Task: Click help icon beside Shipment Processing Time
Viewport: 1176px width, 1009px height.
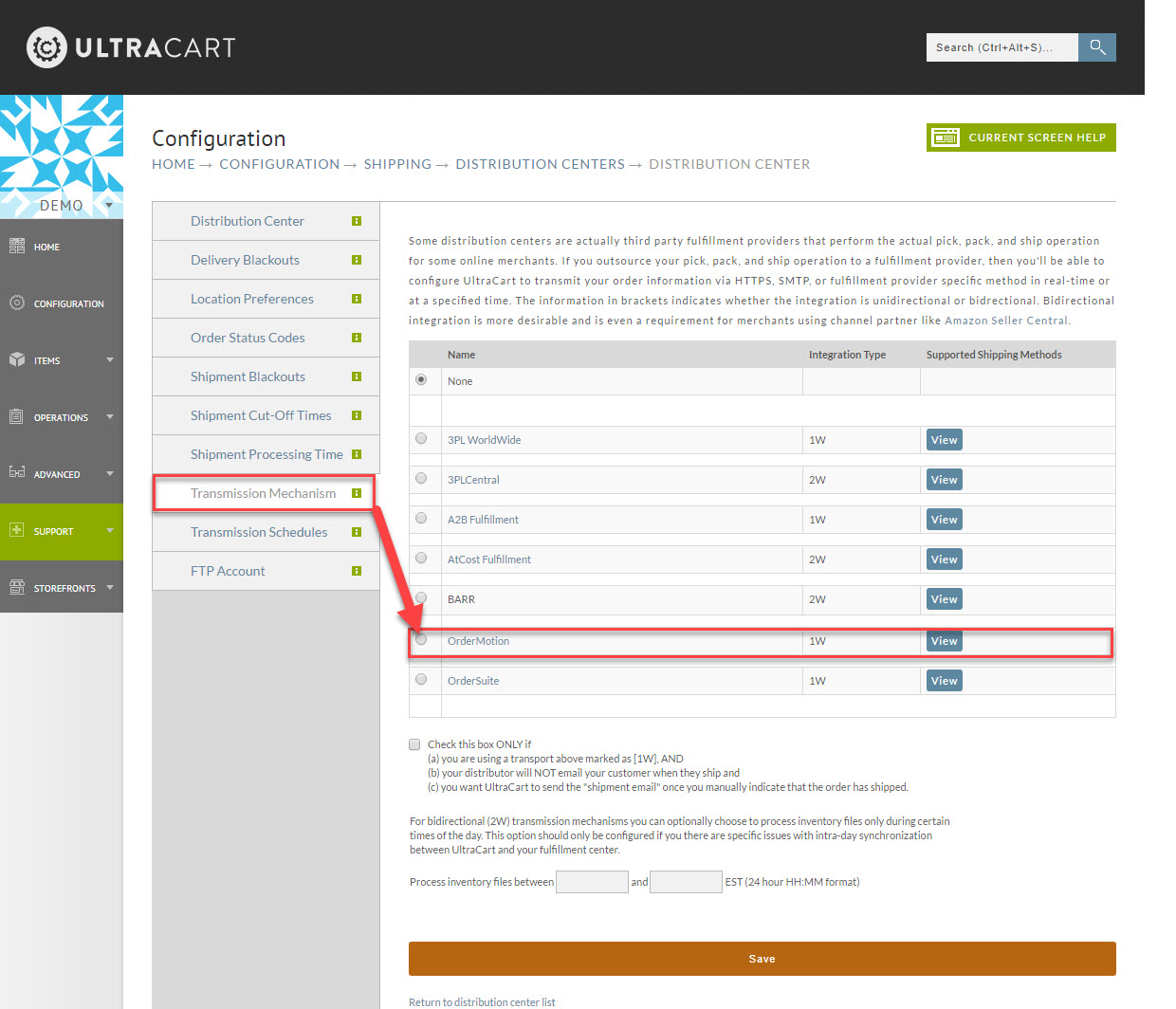Action: click(x=357, y=454)
